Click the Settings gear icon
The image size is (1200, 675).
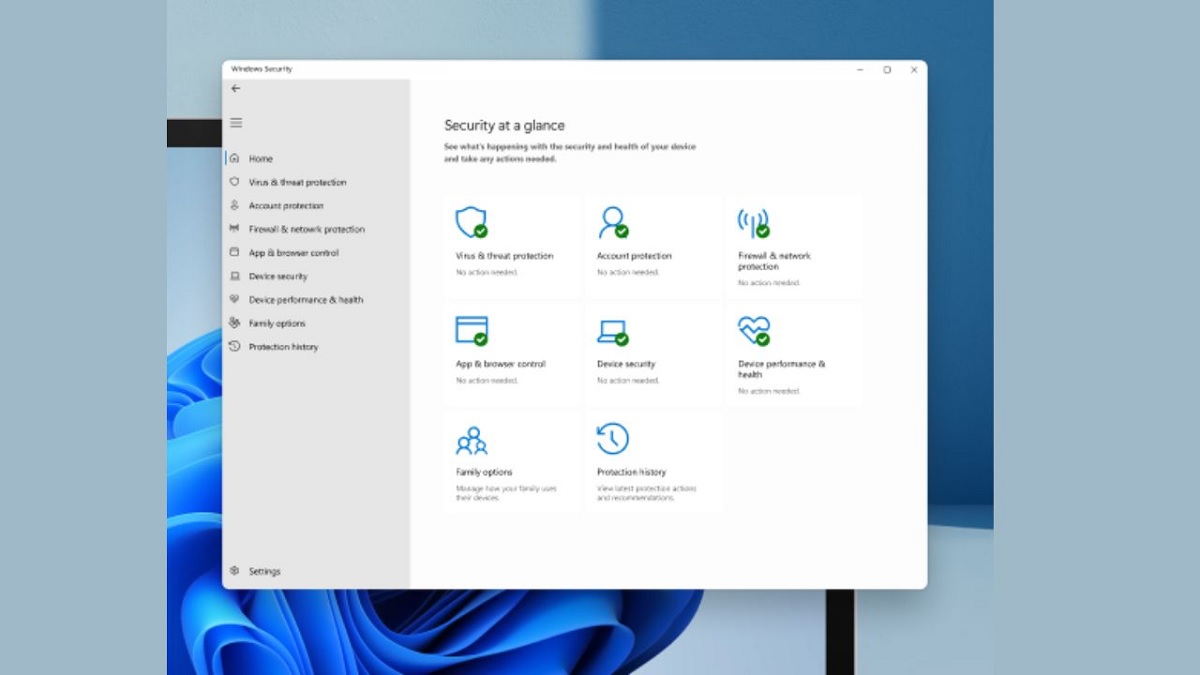(234, 571)
